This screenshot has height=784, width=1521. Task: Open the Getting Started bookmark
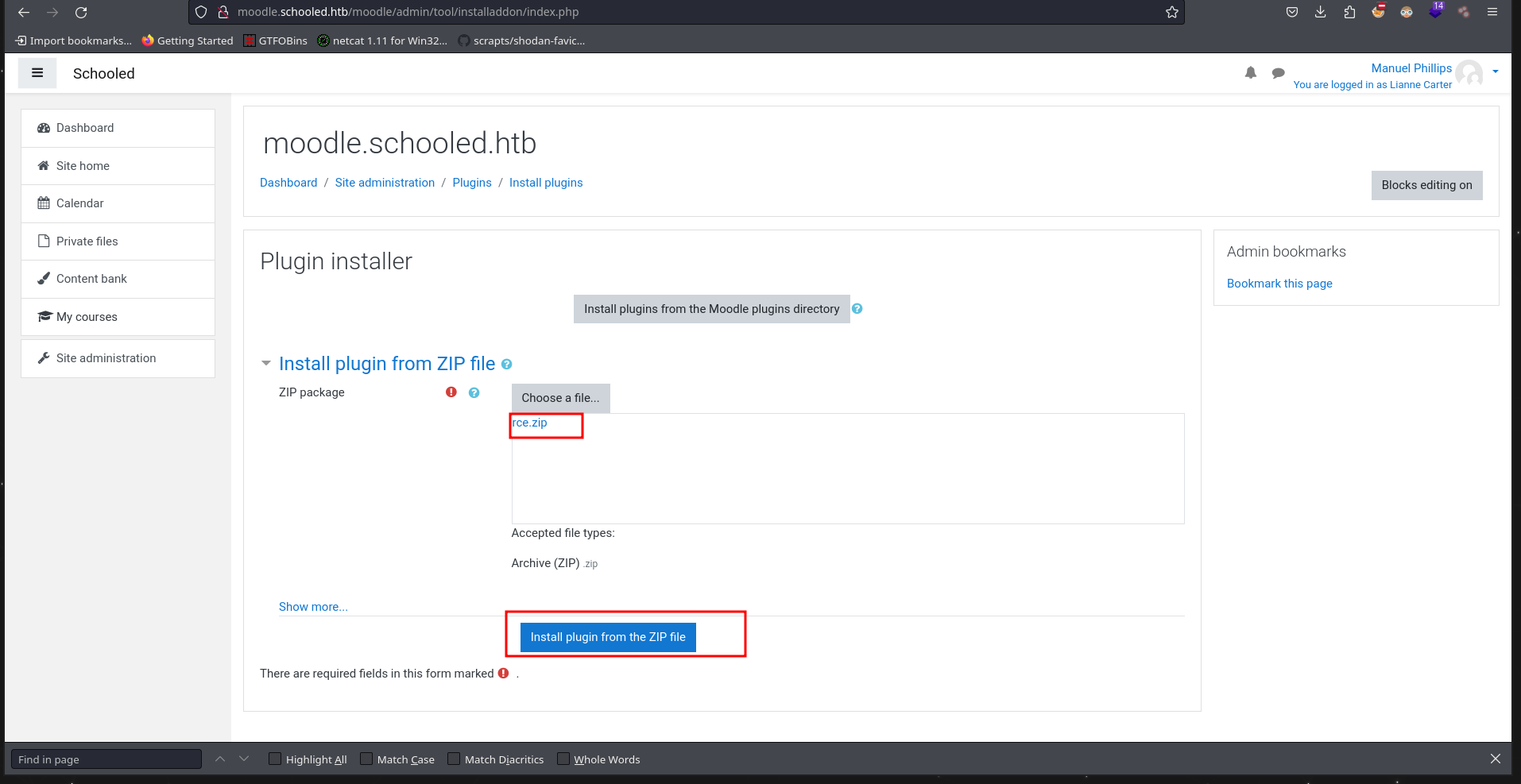[x=188, y=41]
